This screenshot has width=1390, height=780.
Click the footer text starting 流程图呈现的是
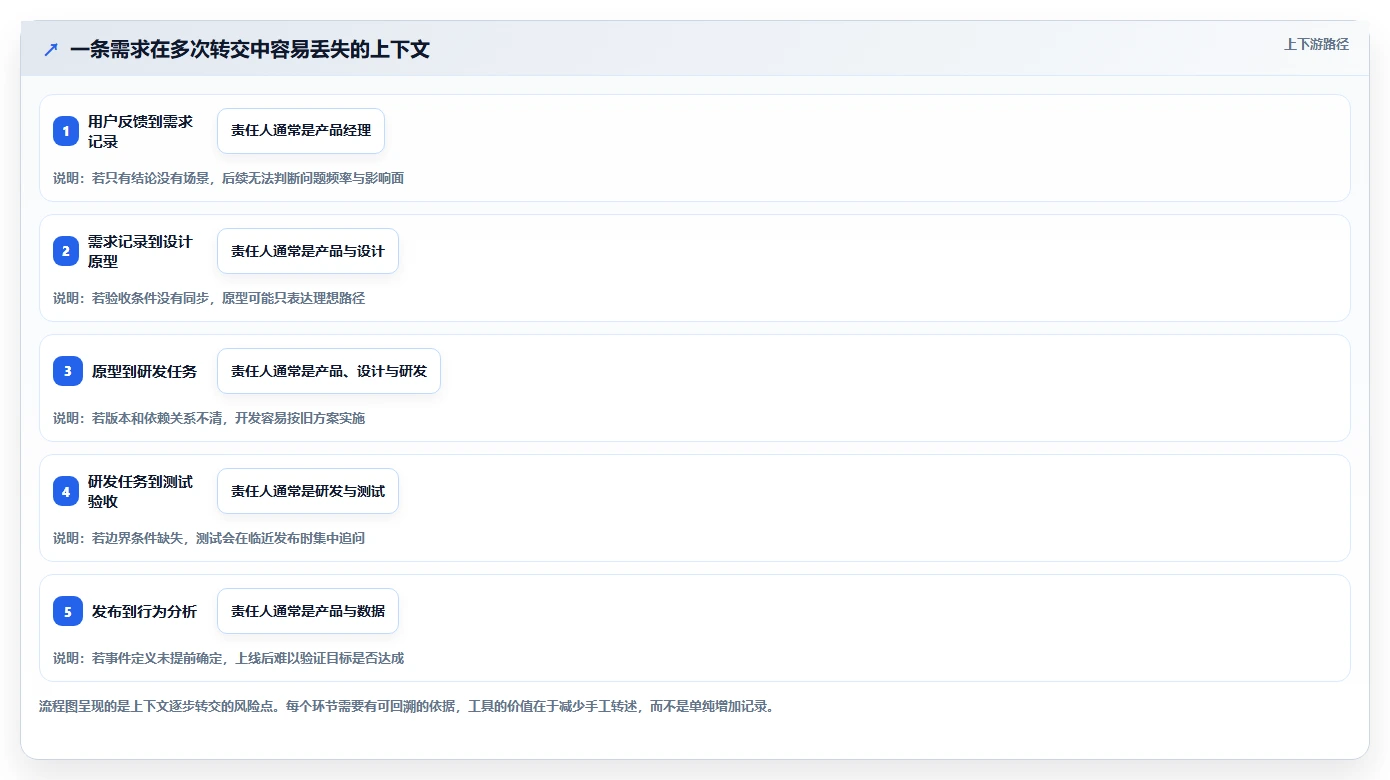(407, 706)
